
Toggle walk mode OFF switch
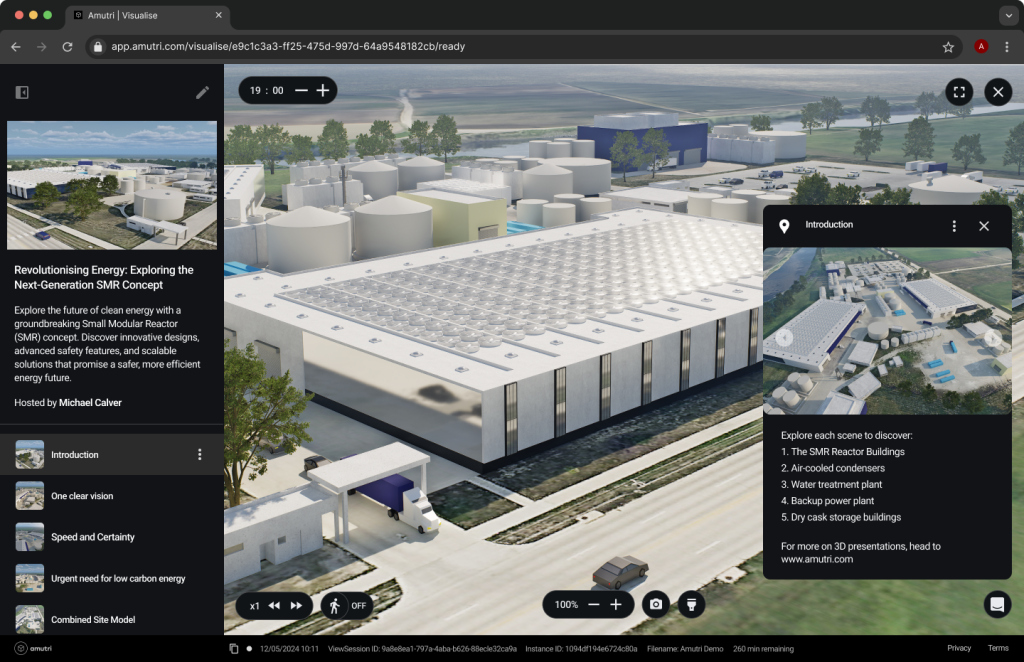pyautogui.click(x=345, y=605)
